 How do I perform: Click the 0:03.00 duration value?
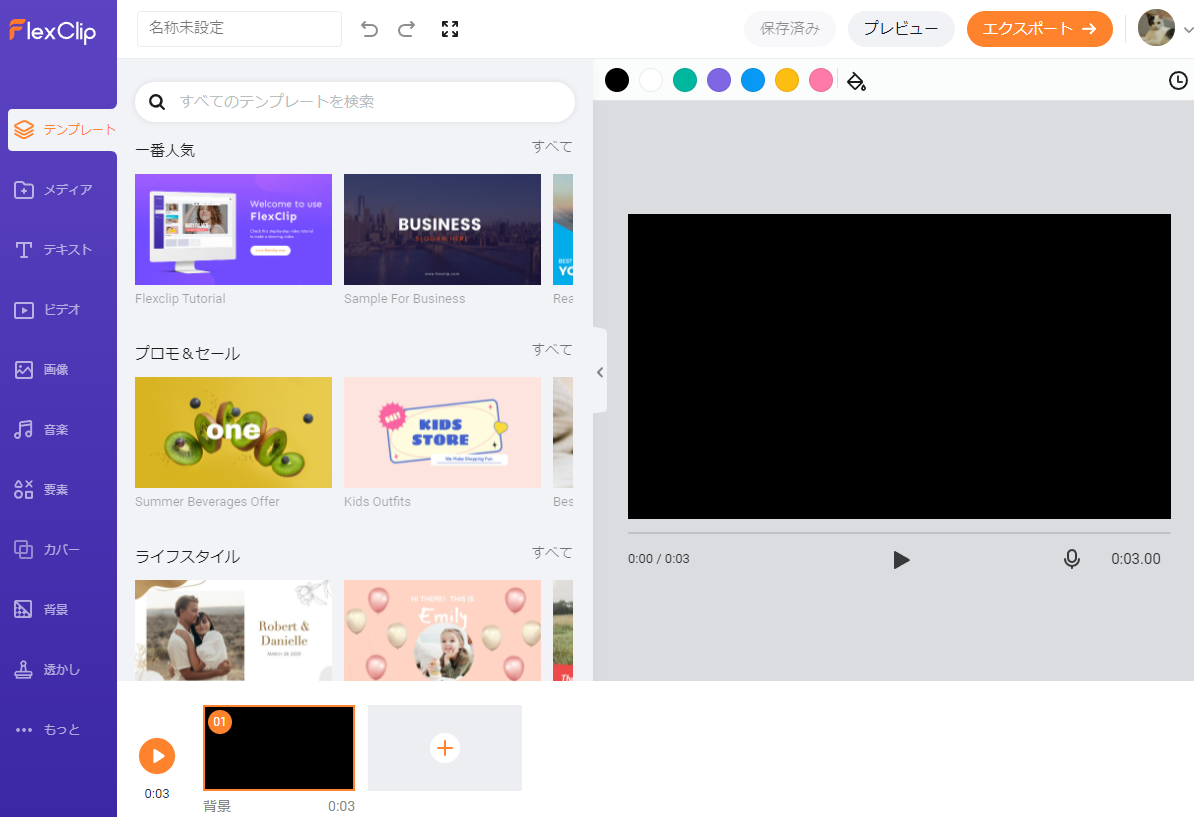pos(1135,559)
